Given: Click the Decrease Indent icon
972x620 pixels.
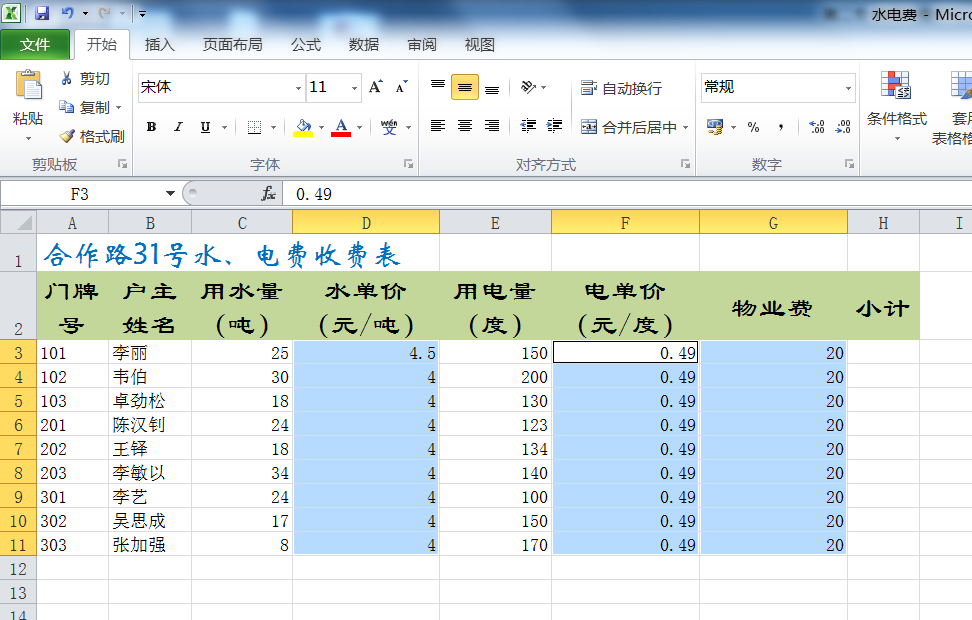Looking at the screenshot, I should 529,126.
